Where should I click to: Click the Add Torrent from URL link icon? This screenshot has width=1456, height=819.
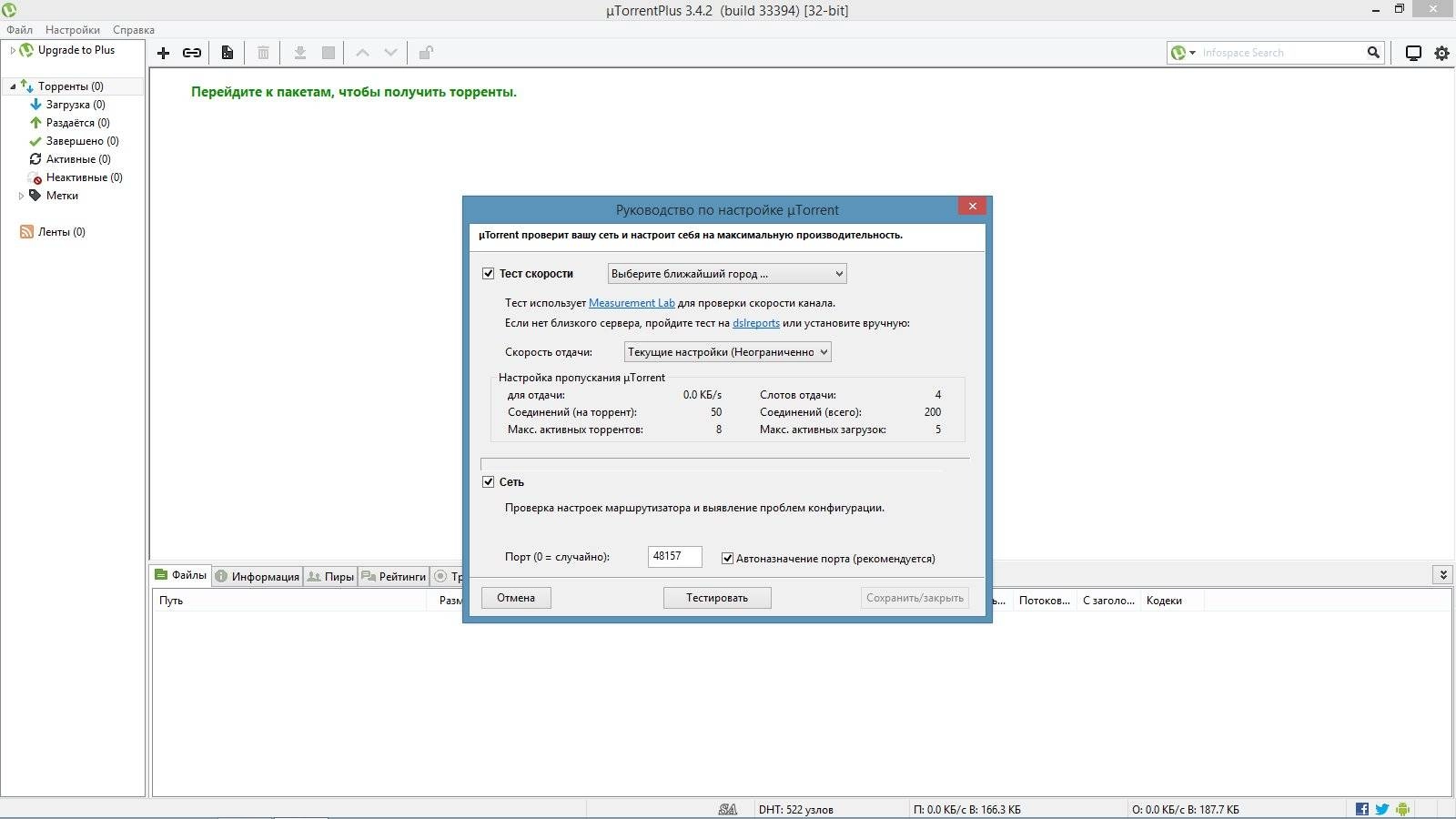[192, 53]
